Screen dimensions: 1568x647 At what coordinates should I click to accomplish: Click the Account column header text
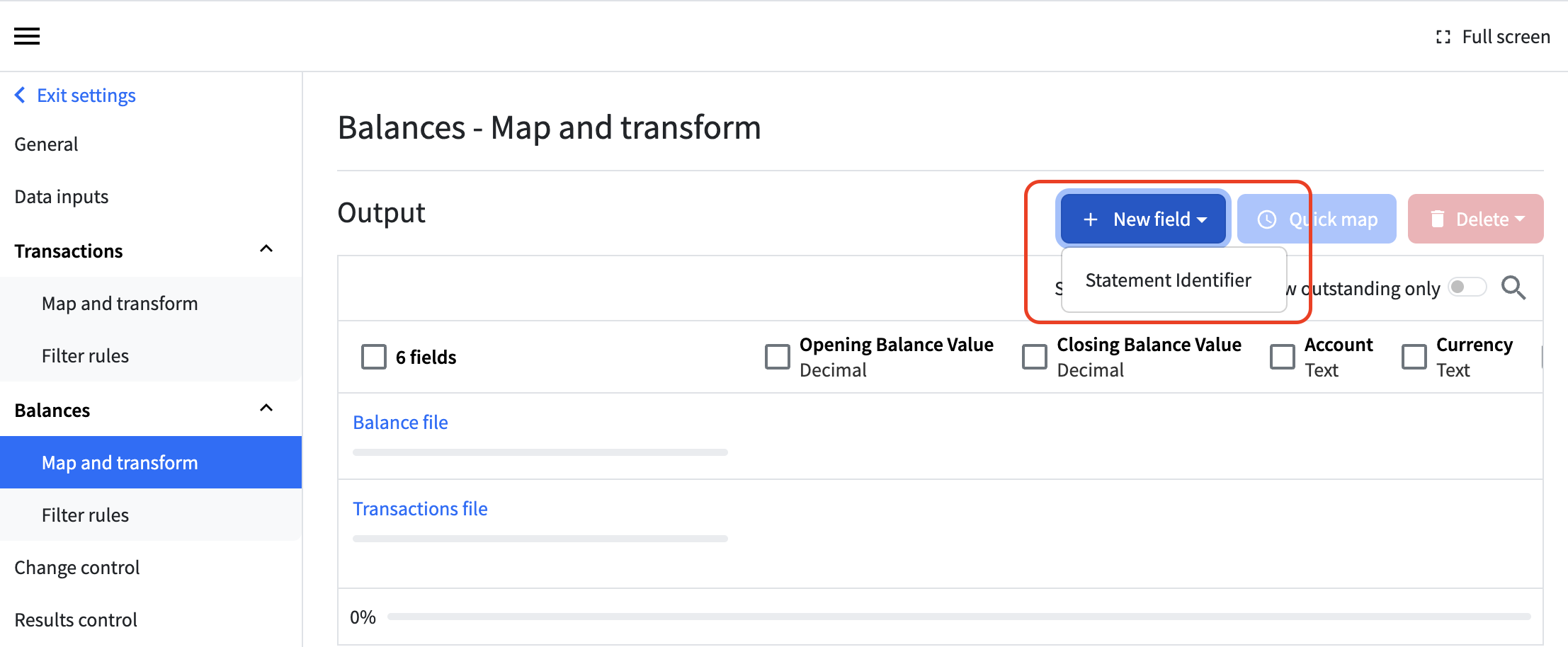(x=1339, y=345)
